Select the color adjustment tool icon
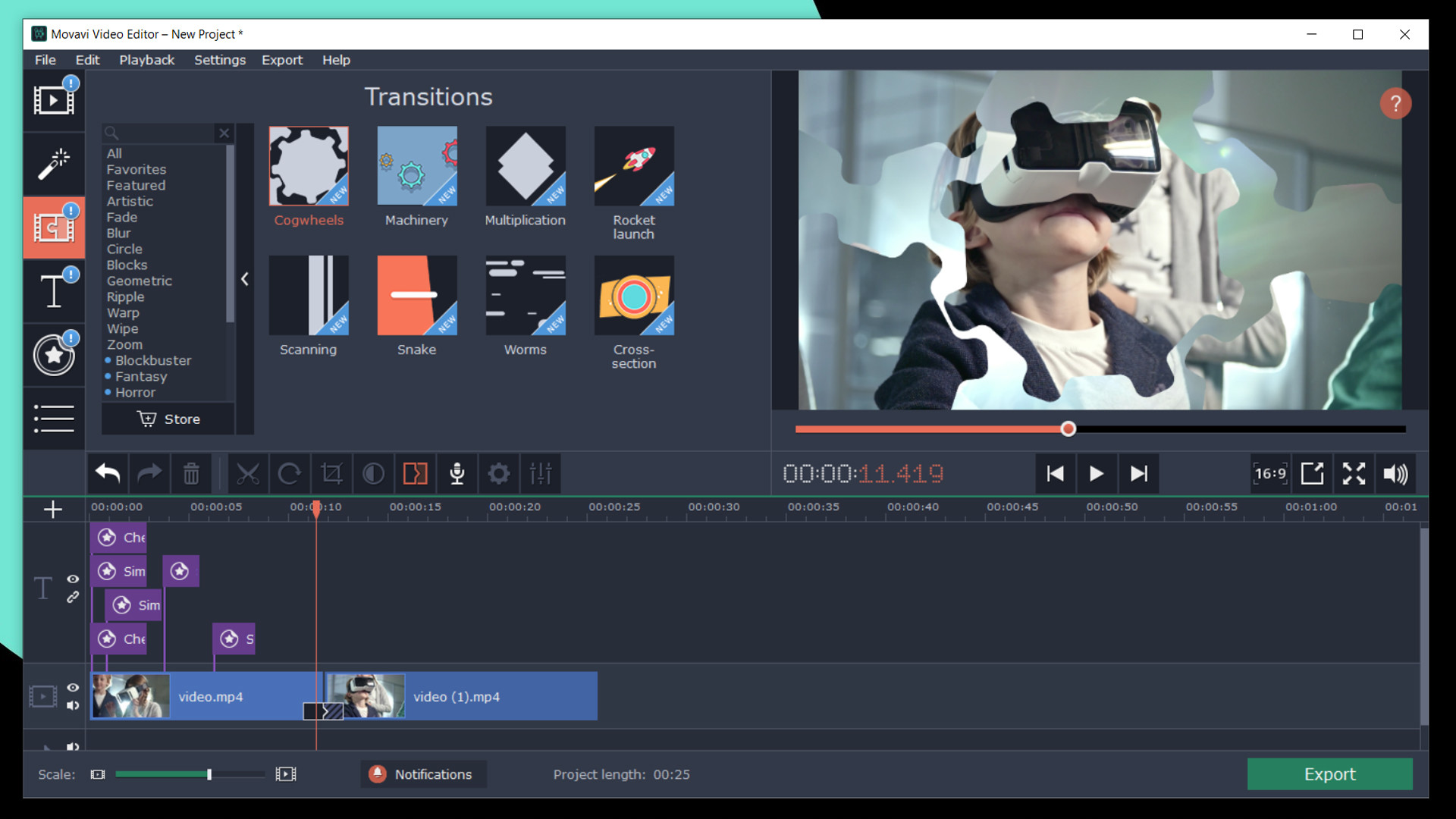 372,473
